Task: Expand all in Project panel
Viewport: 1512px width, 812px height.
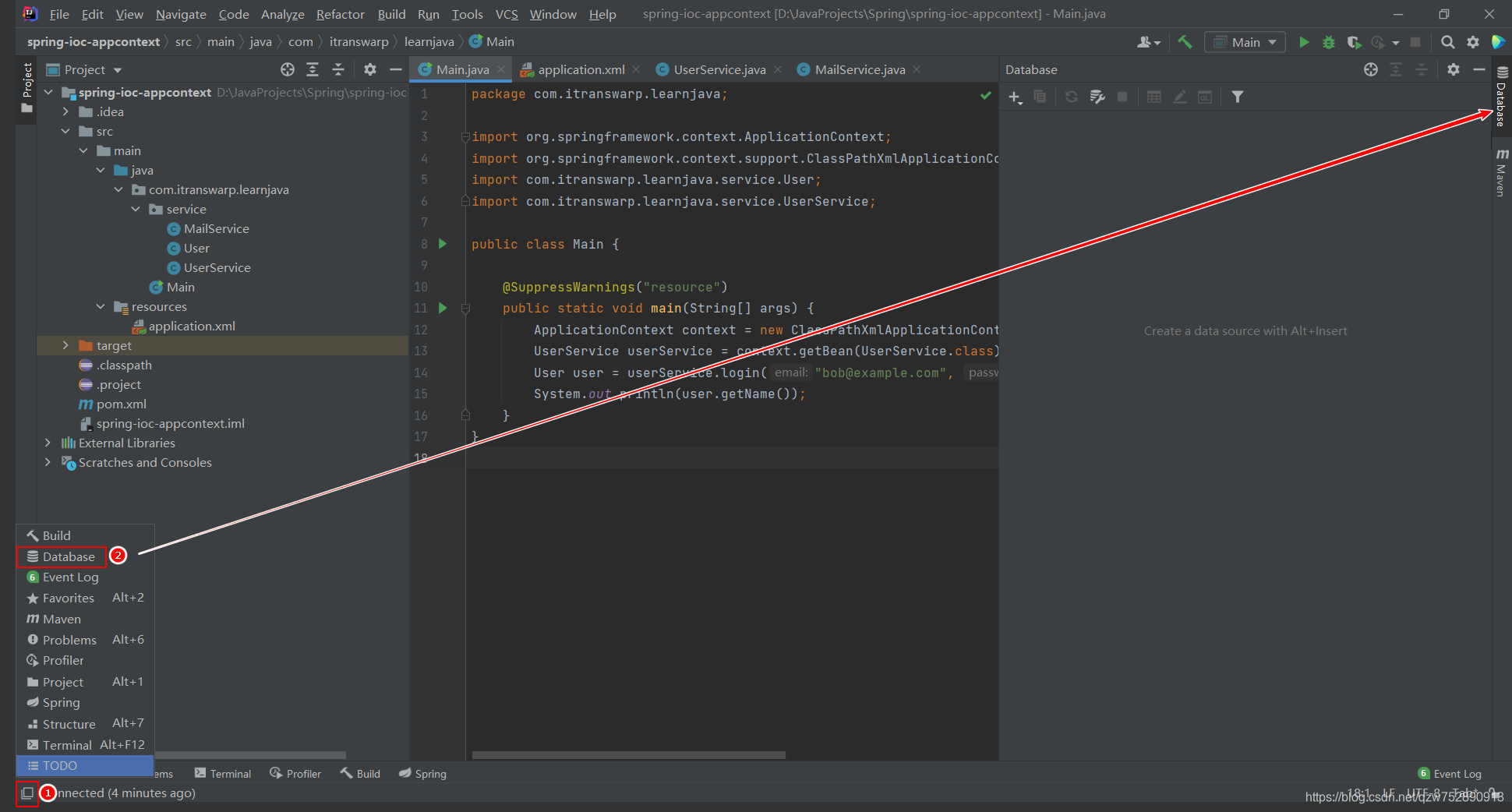Action: pos(313,69)
